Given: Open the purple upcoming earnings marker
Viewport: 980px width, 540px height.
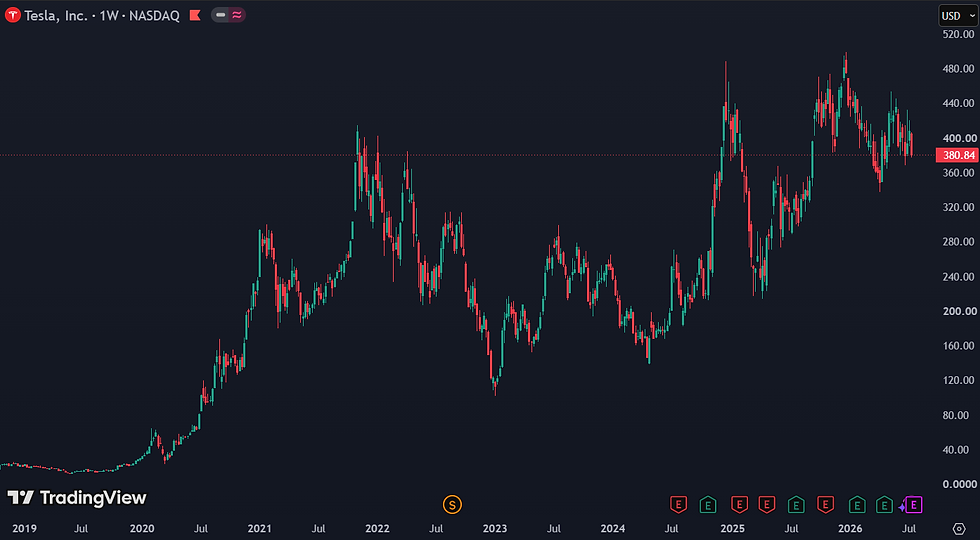Looking at the screenshot, I should tap(914, 504).
